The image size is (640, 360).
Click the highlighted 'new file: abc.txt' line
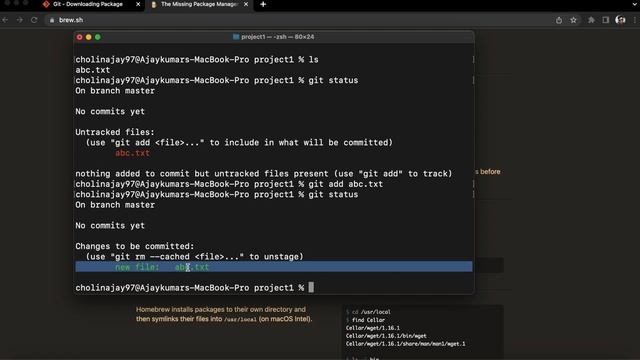[x=274, y=267]
